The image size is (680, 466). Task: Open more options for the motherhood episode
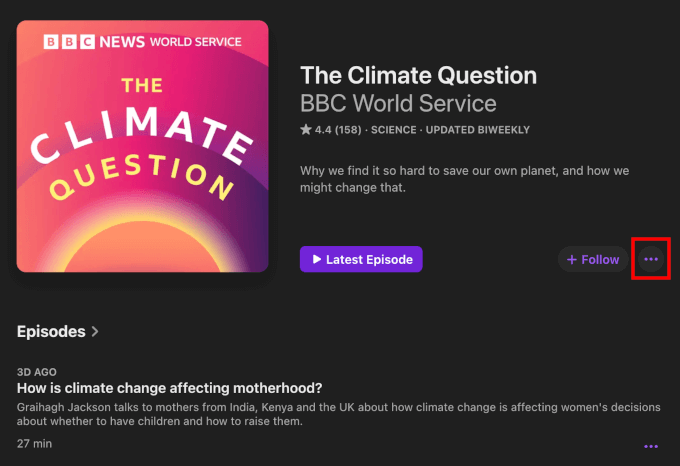651,446
